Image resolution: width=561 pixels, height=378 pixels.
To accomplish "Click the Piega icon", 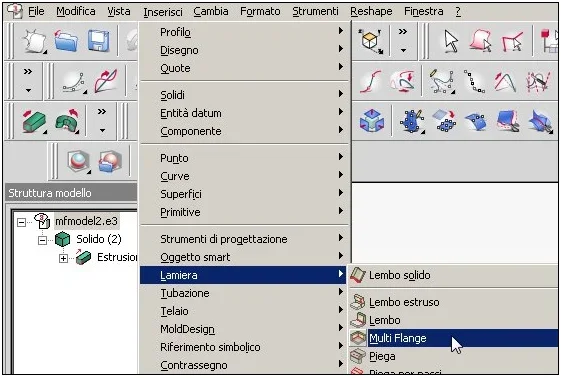I will 357,356.
